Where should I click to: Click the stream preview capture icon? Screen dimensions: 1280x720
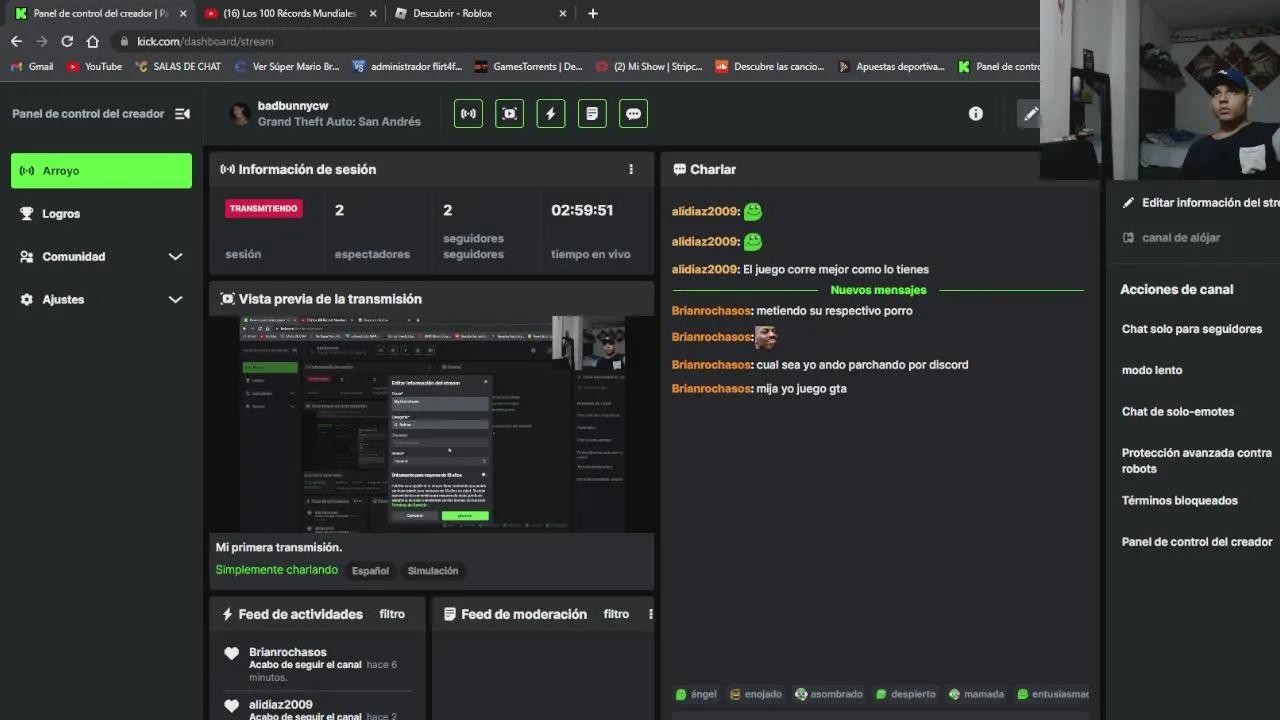tap(509, 114)
